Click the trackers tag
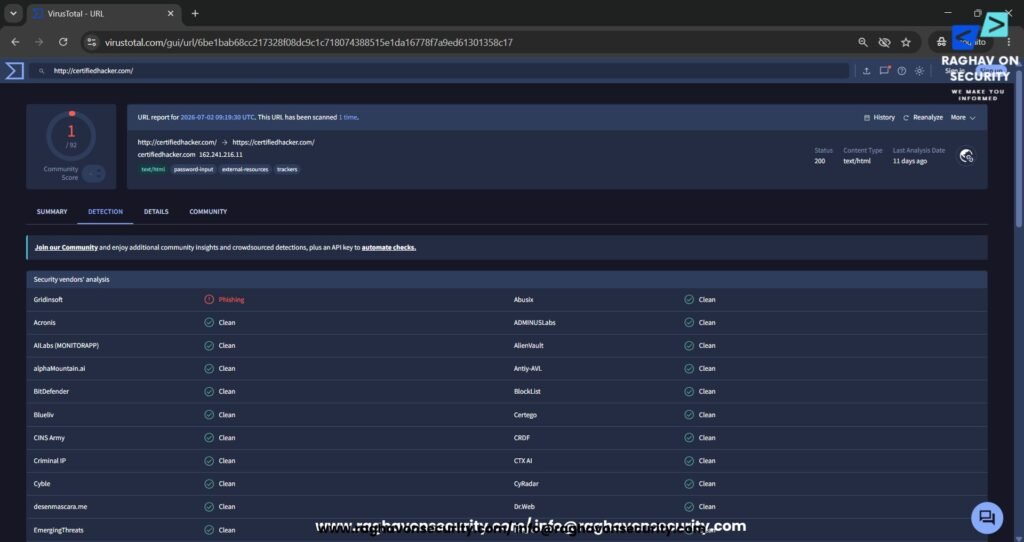The width and height of the screenshot is (1024, 542). pos(287,169)
